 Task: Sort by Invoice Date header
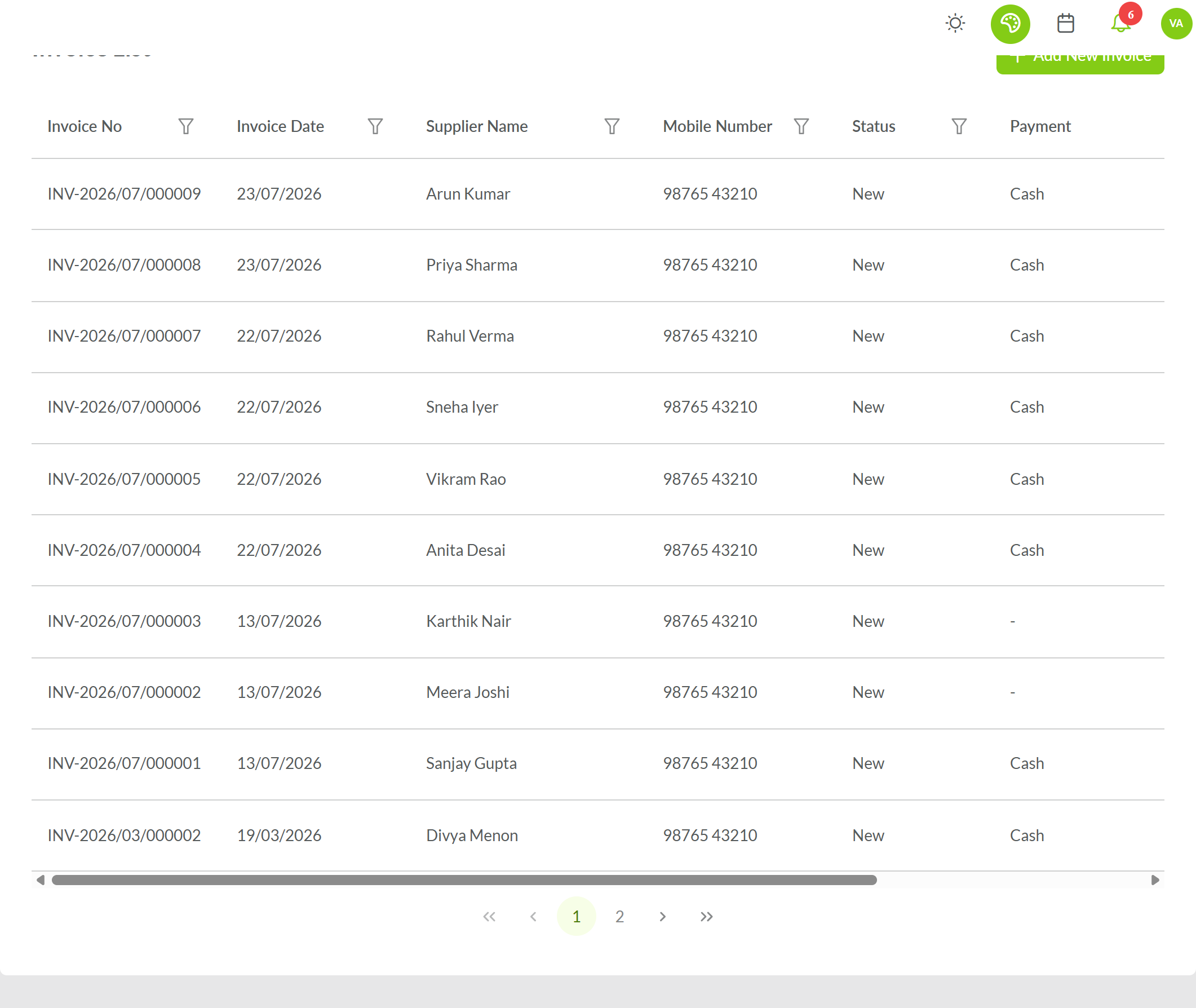click(x=281, y=126)
